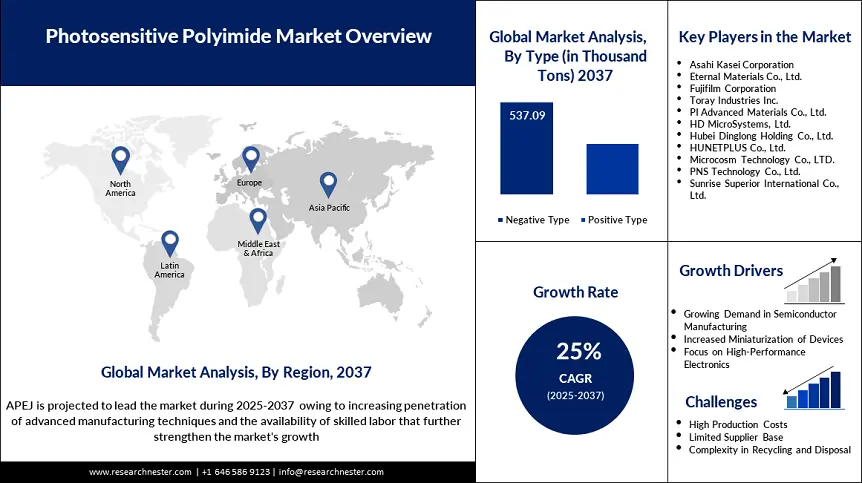Viewport: 862px width, 483px height.
Task: Click the phone number in footer
Action: pos(236,472)
